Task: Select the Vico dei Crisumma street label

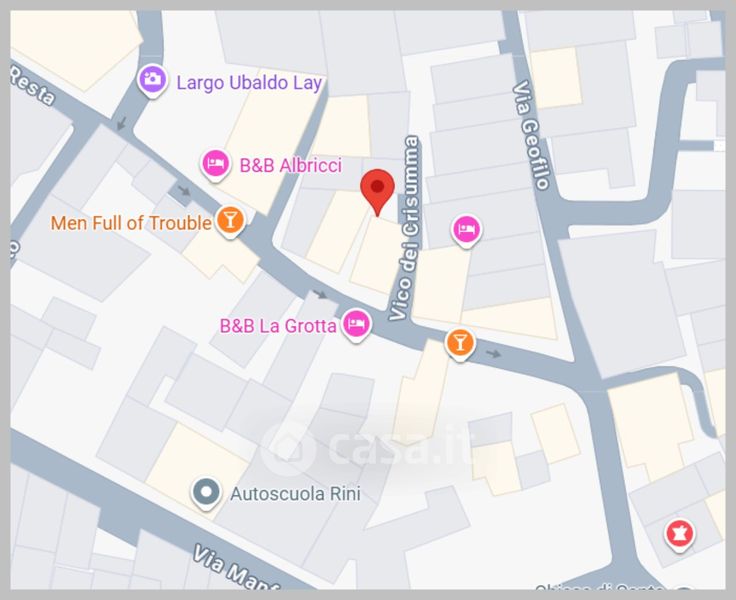Action: tap(405, 229)
